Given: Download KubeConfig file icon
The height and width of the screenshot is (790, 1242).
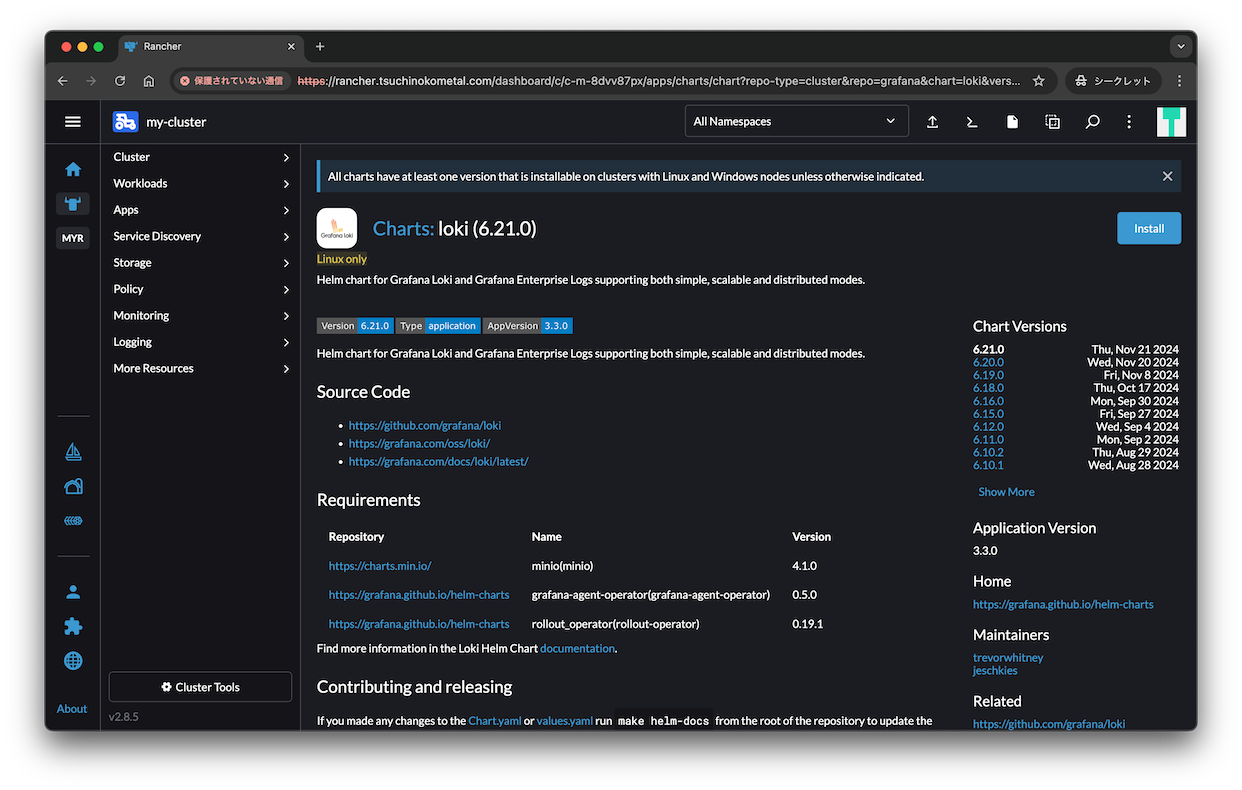Looking at the screenshot, I should (1012, 122).
